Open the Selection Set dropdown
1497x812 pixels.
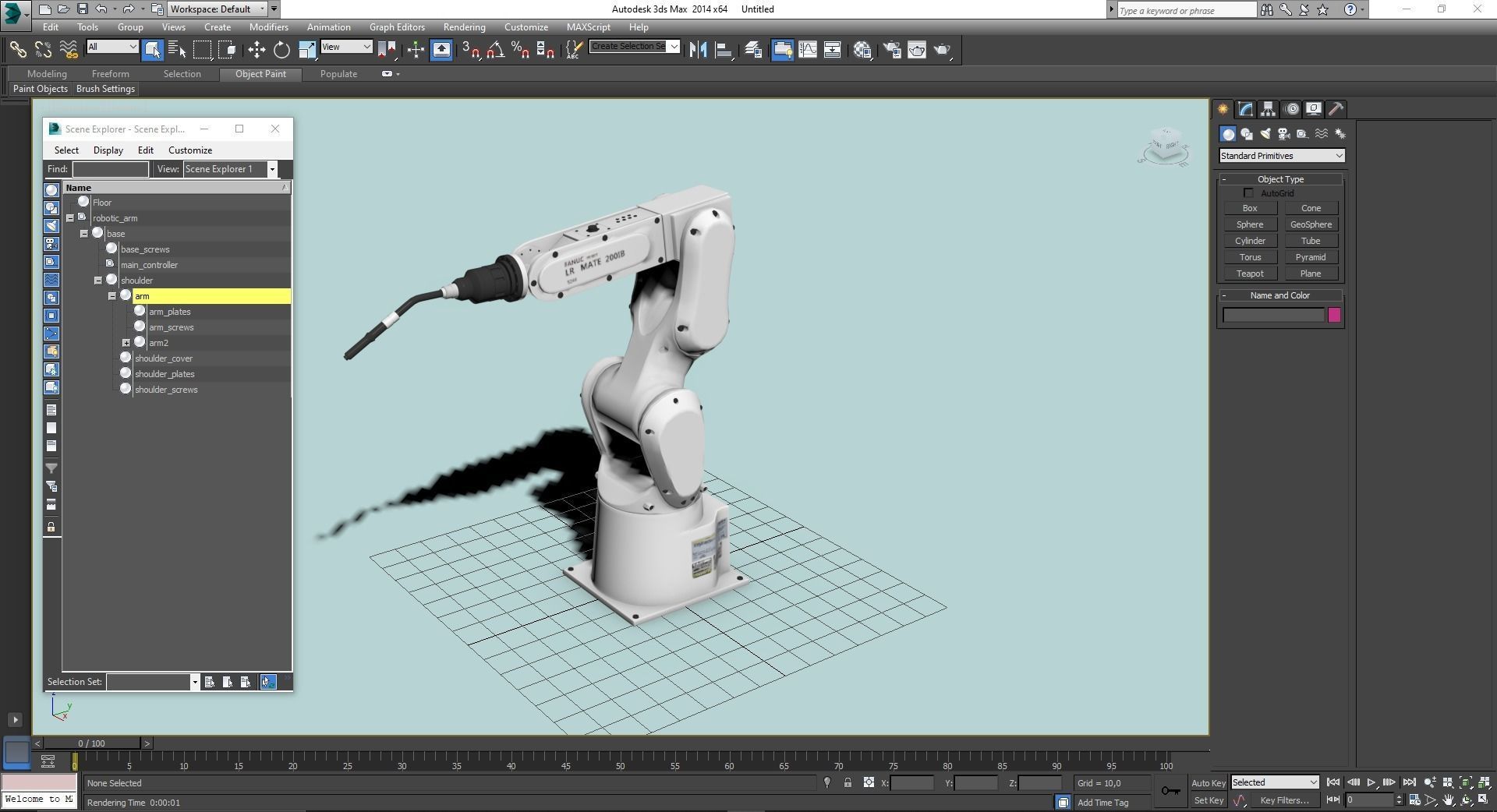[194, 682]
